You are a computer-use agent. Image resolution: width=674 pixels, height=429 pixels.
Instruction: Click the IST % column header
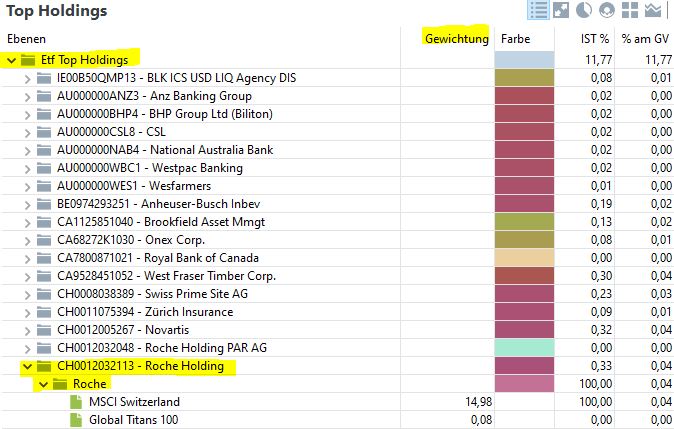(x=596, y=39)
